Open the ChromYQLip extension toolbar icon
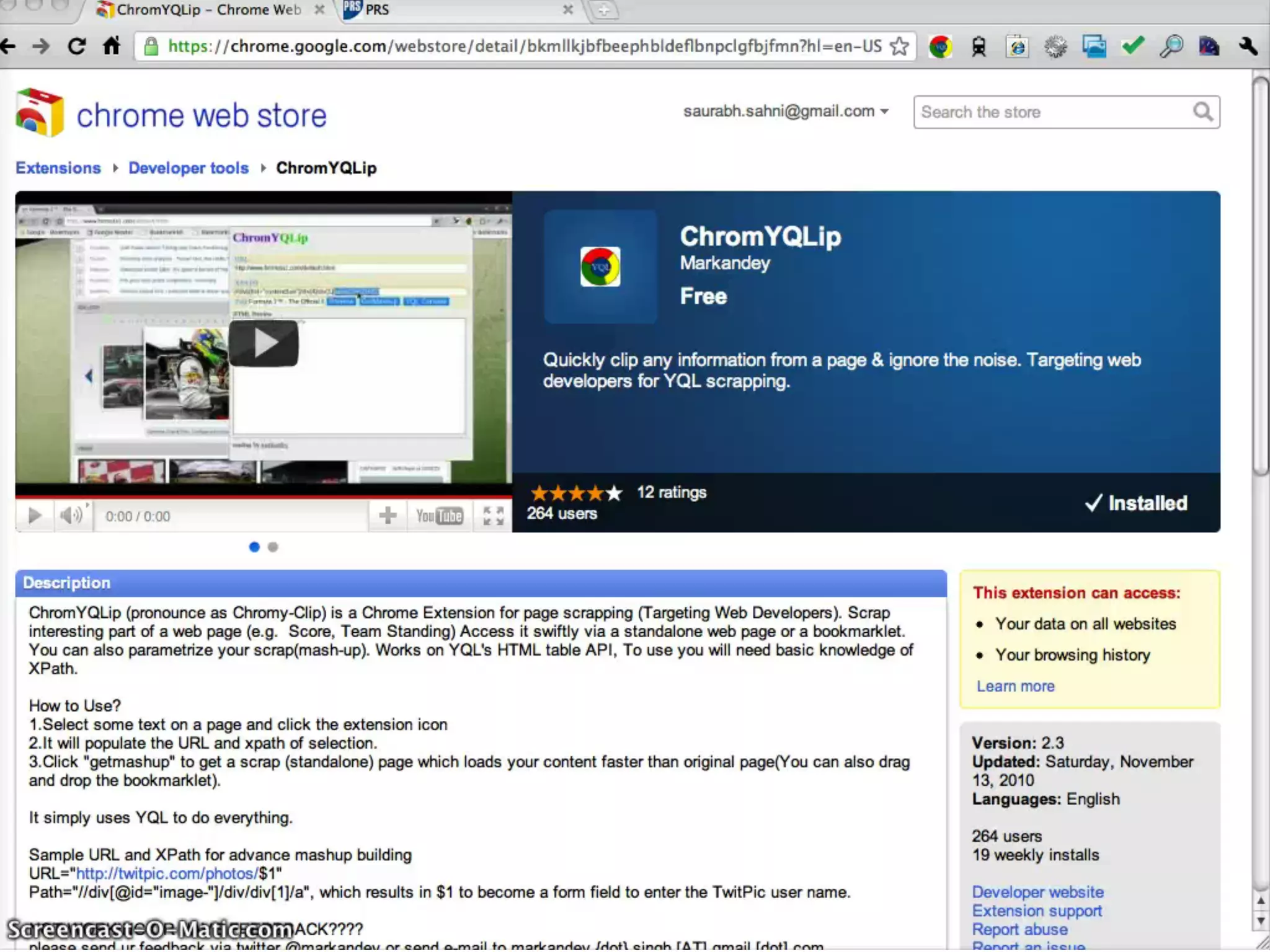The image size is (1270, 952). point(940,46)
